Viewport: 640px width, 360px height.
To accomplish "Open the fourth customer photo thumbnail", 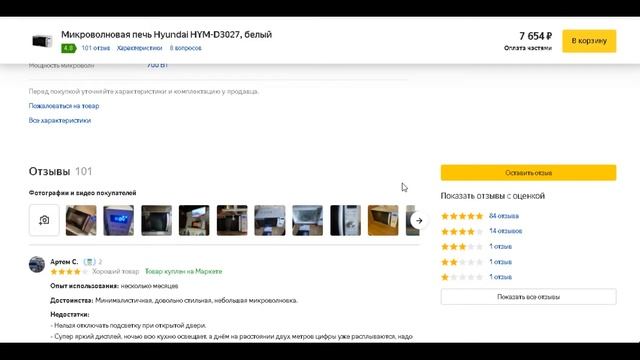I will 194,220.
